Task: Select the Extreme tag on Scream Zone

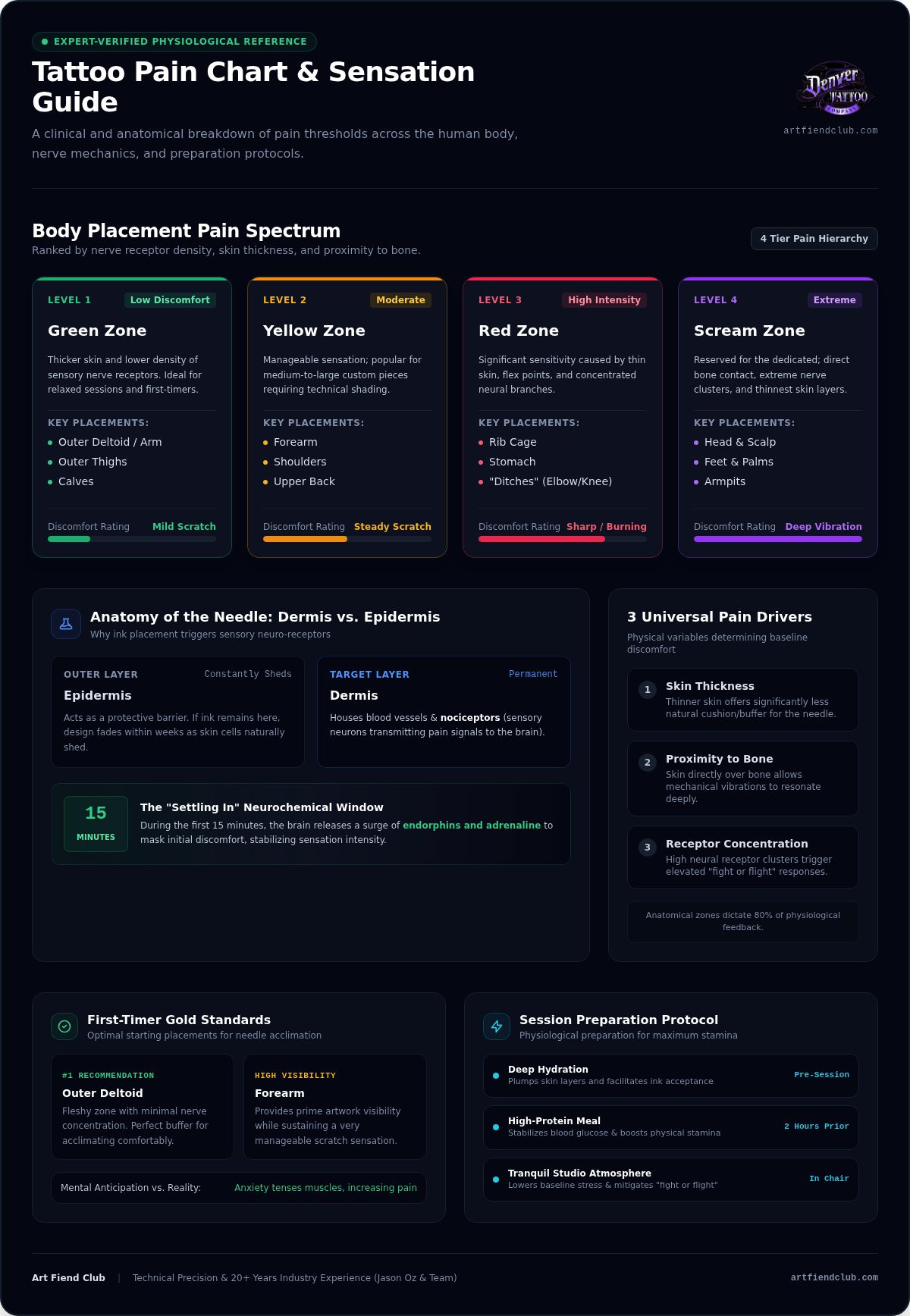Action: coord(834,300)
